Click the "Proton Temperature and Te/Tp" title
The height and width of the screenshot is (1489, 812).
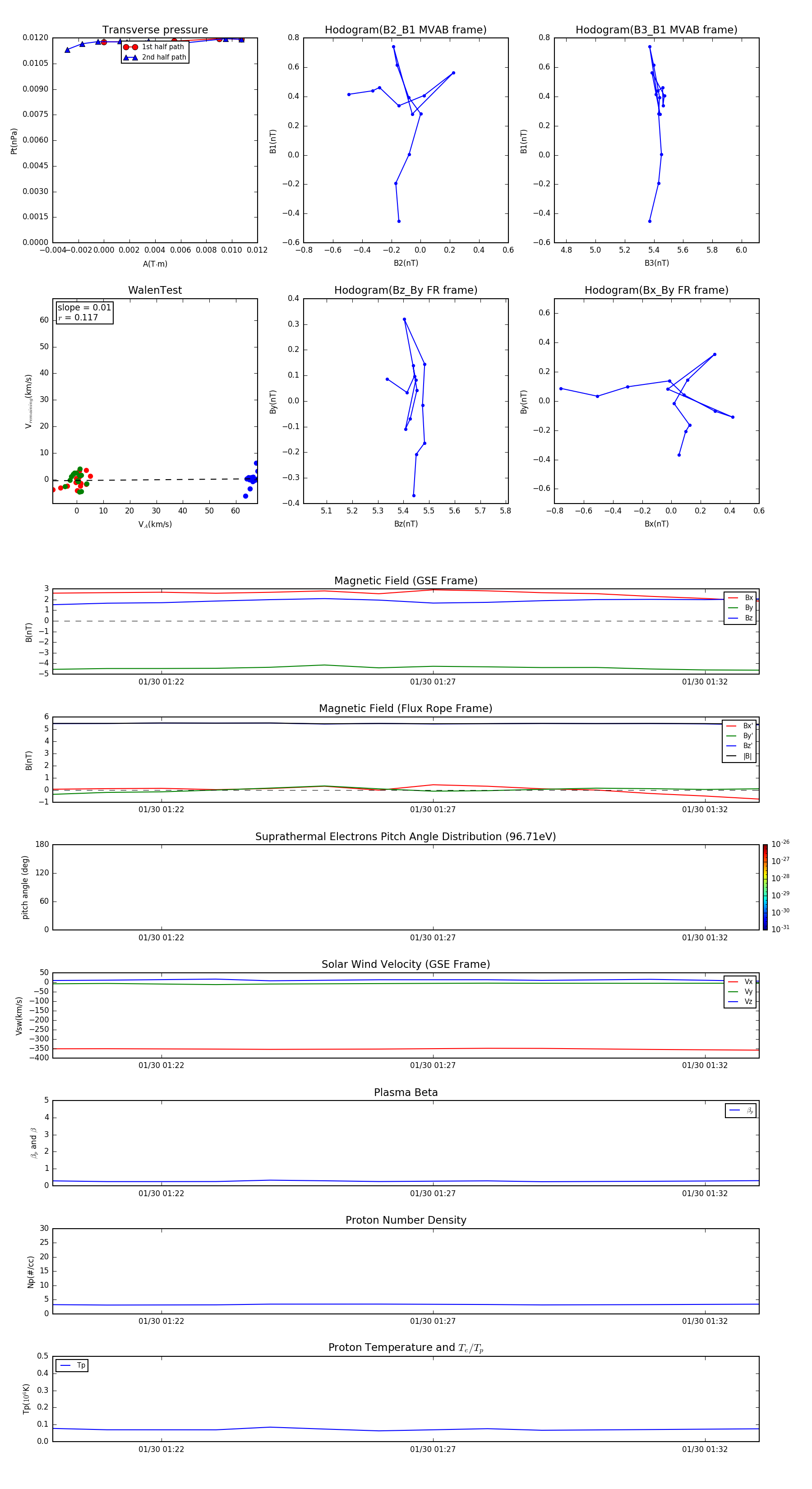(x=406, y=1348)
